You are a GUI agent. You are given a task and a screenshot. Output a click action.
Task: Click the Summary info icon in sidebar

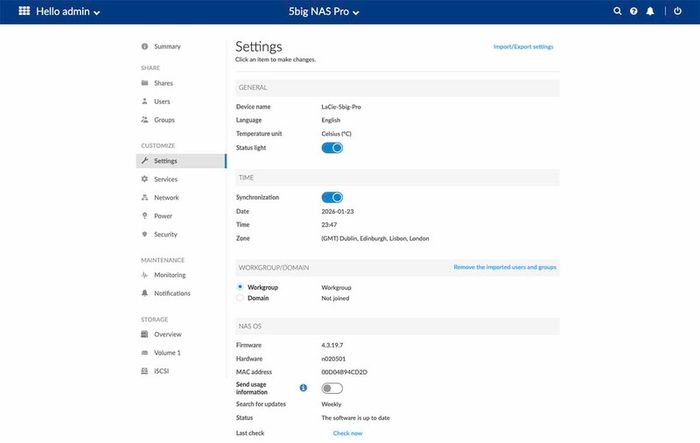(x=145, y=46)
